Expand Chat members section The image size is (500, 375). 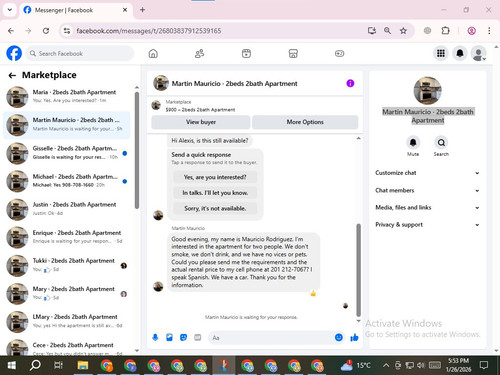pos(427,190)
